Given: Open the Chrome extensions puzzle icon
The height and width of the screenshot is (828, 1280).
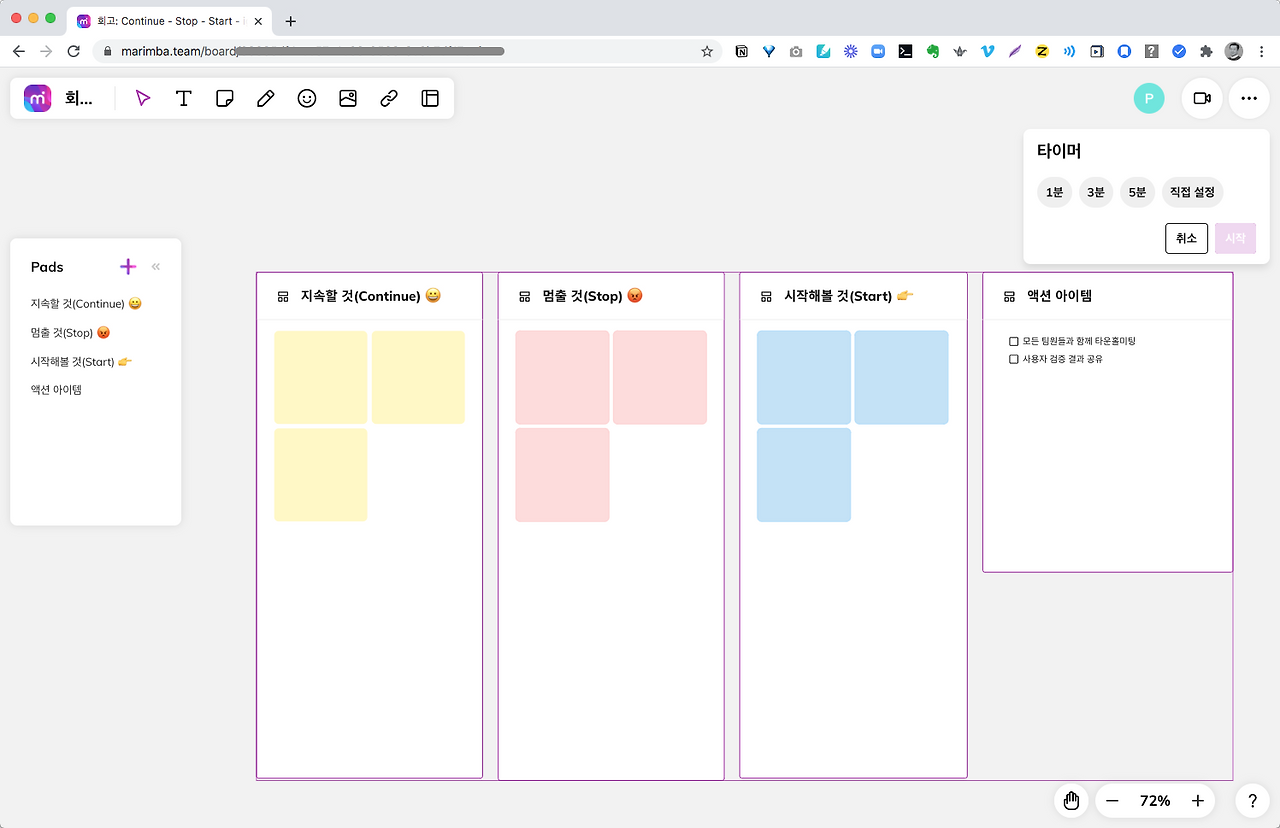Looking at the screenshot, I should click(x=1206, y=51).
